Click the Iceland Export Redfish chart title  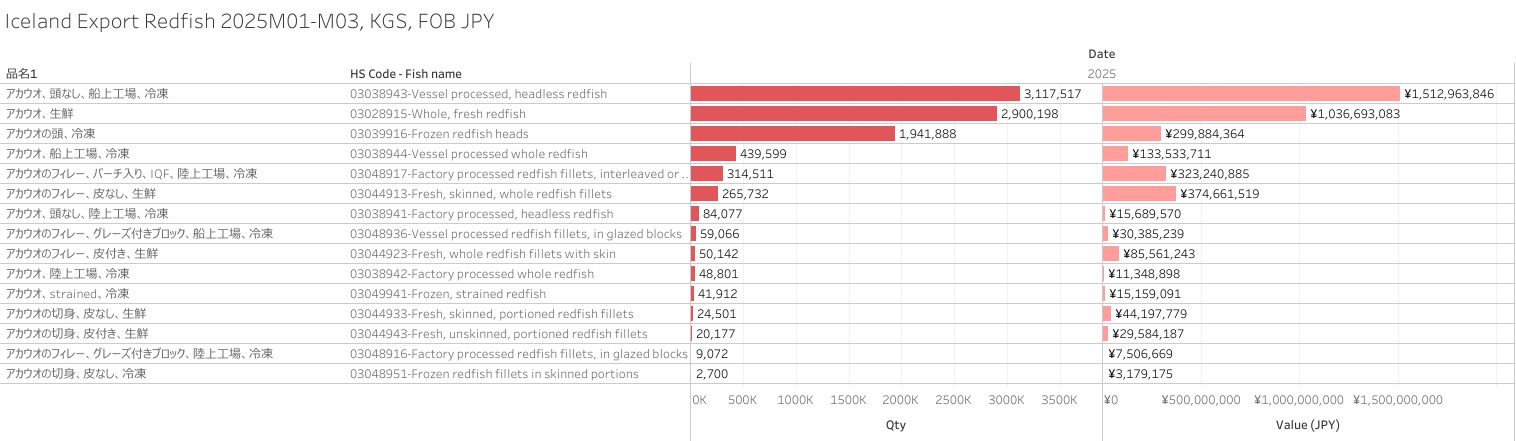coord(250,21)
